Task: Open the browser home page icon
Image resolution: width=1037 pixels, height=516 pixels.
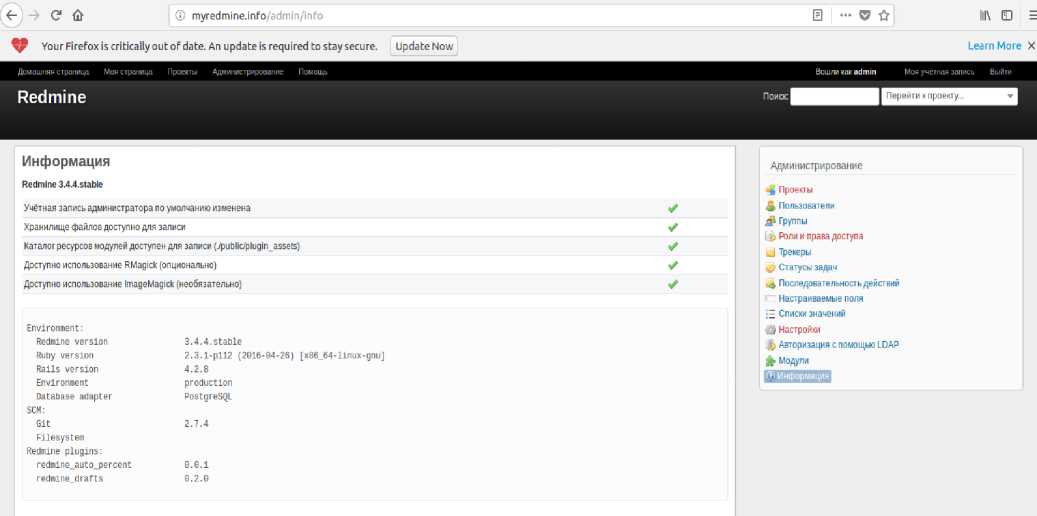Action: [78, 15]
